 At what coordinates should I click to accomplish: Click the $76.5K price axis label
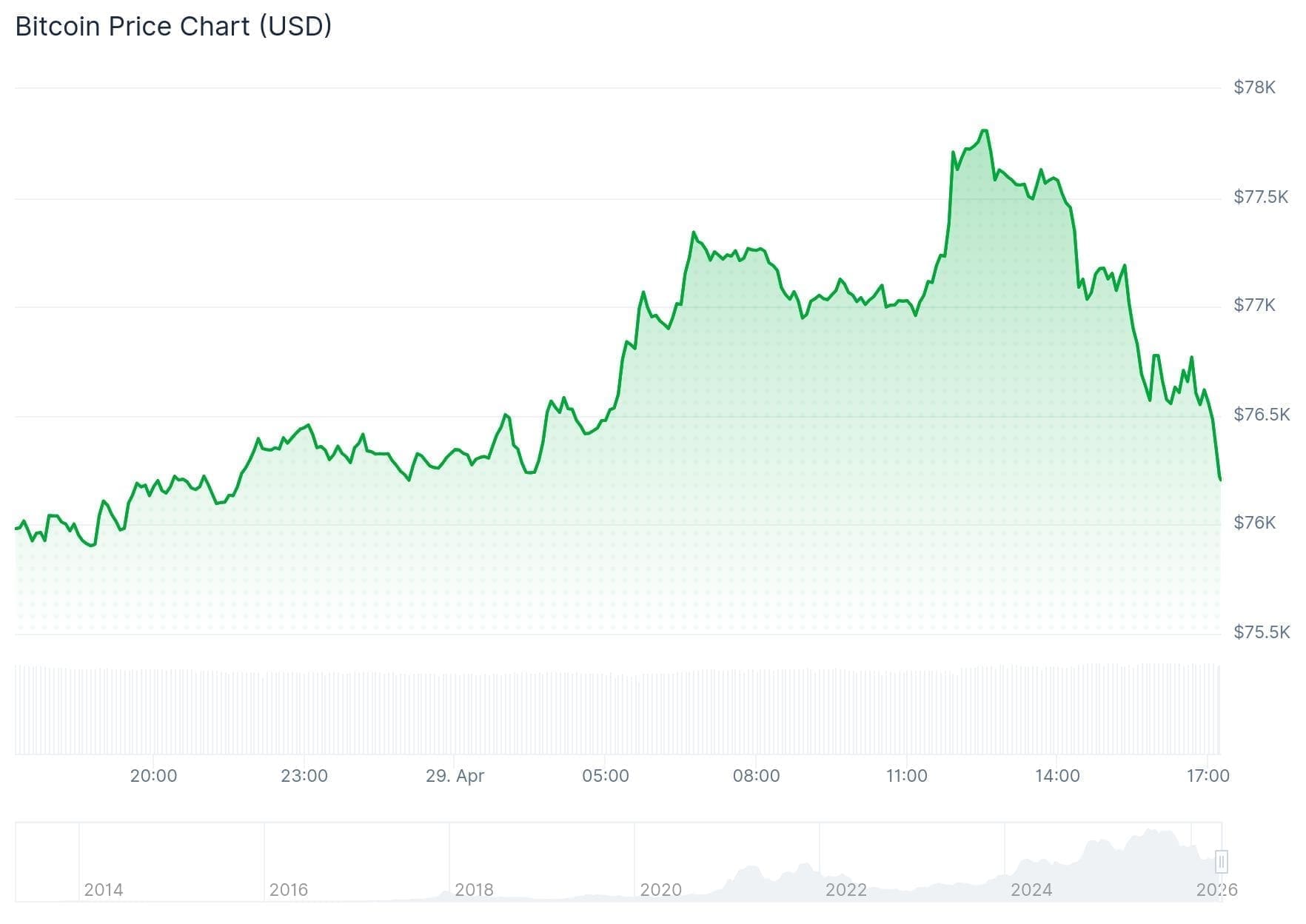coord(1261,414)
